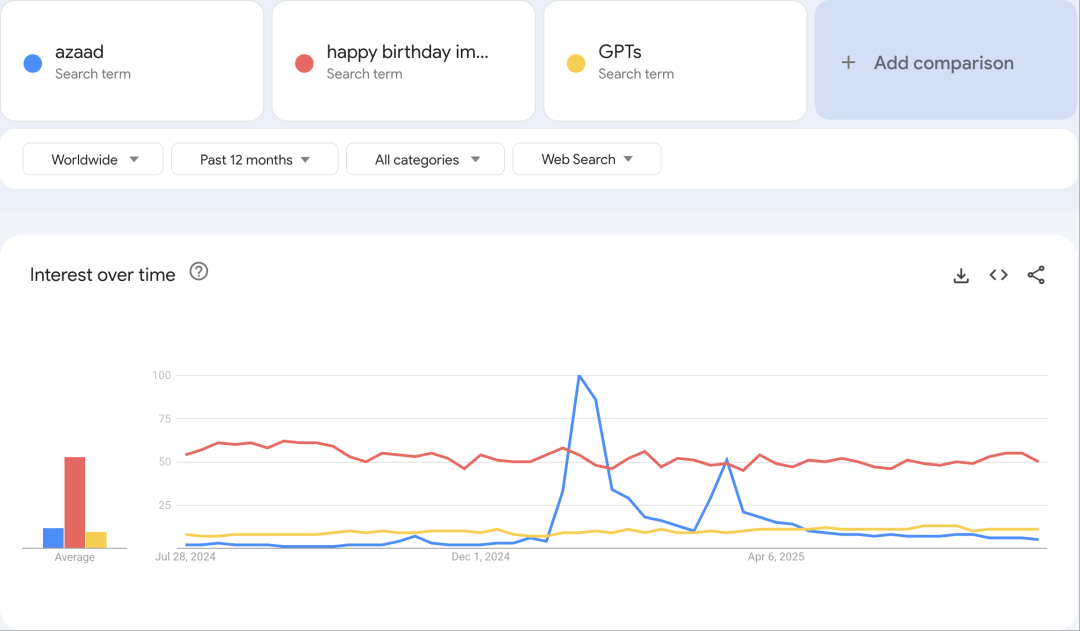Click the red dot beside happy birthday term

coord(304,64)
